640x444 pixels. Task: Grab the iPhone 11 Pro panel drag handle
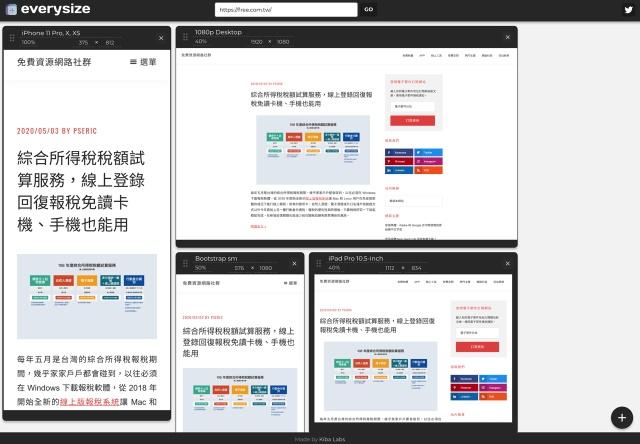pos(12,38)
